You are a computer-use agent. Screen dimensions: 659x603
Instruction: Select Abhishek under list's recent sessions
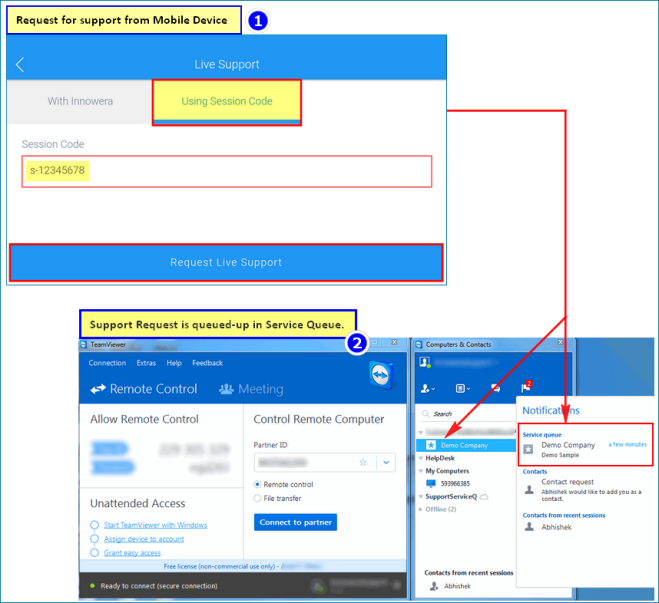point(457,586)
